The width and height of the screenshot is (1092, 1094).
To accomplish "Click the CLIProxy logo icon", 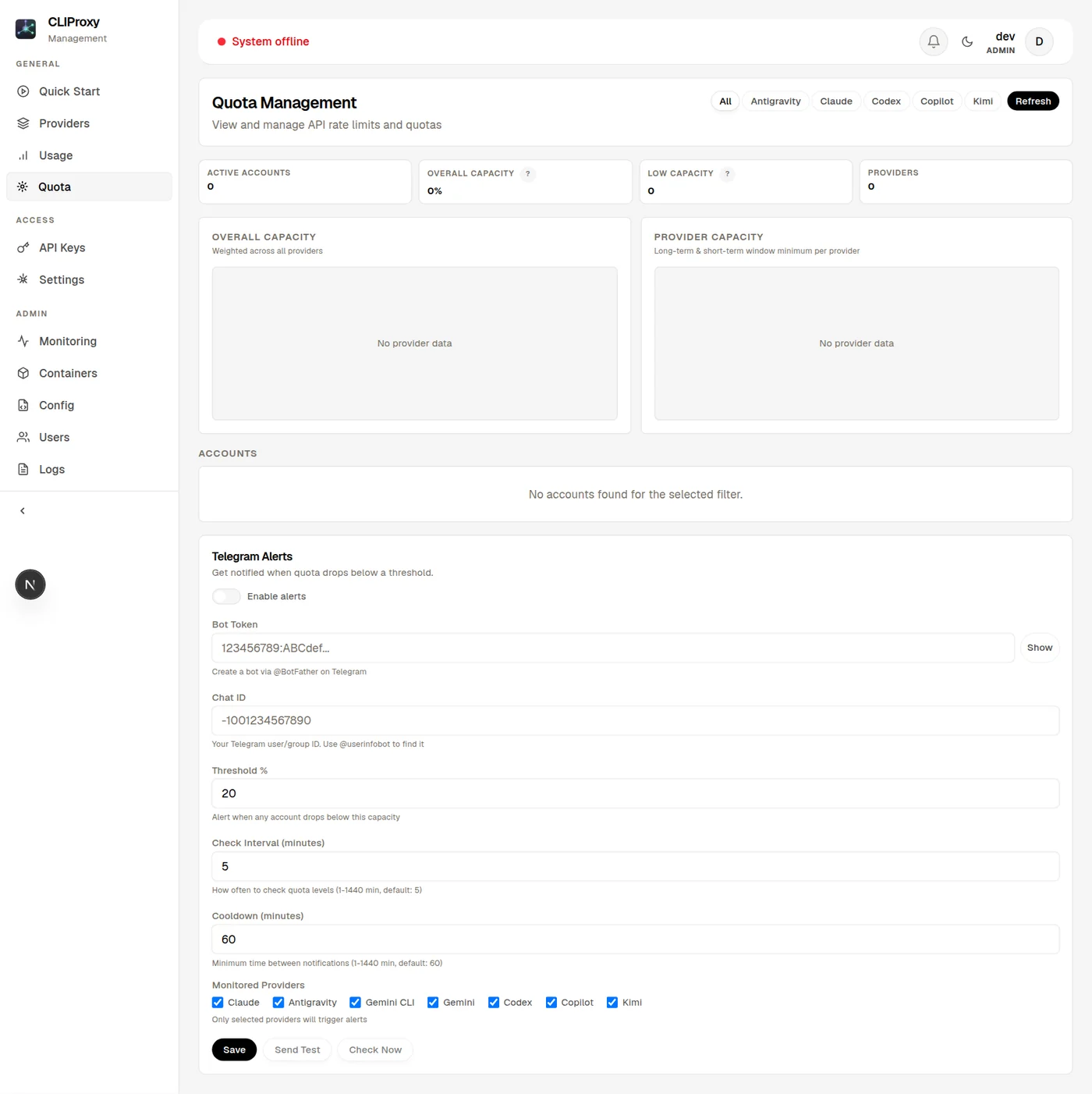I will pos(26,29).
